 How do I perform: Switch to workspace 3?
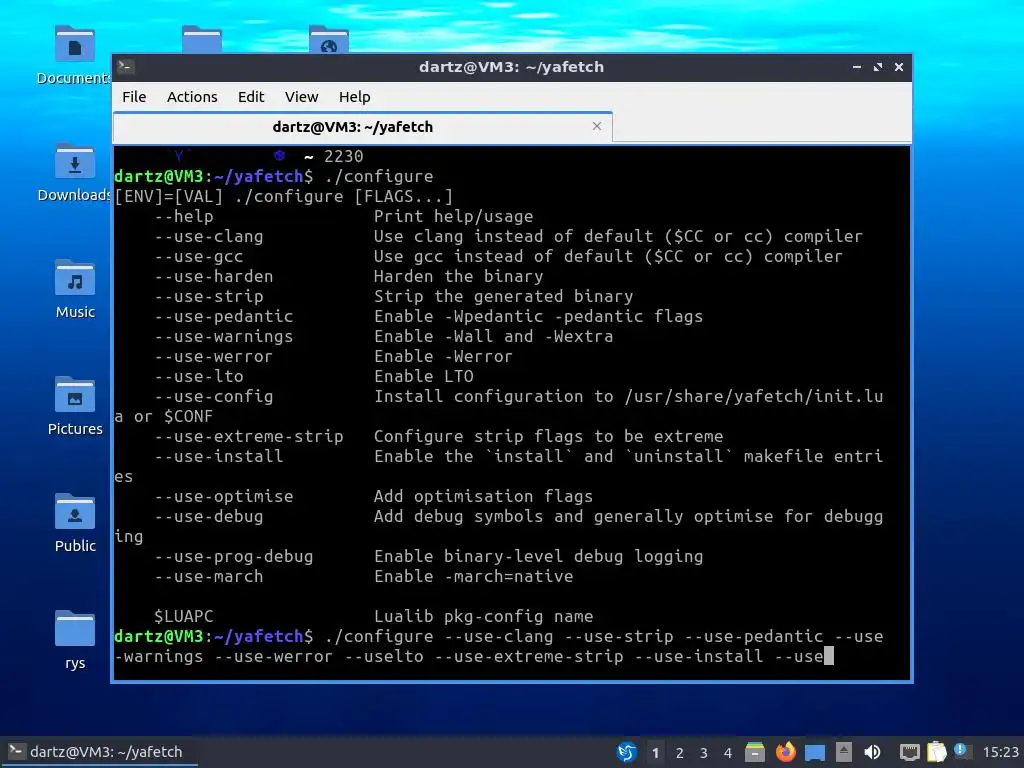pos(704,752)
